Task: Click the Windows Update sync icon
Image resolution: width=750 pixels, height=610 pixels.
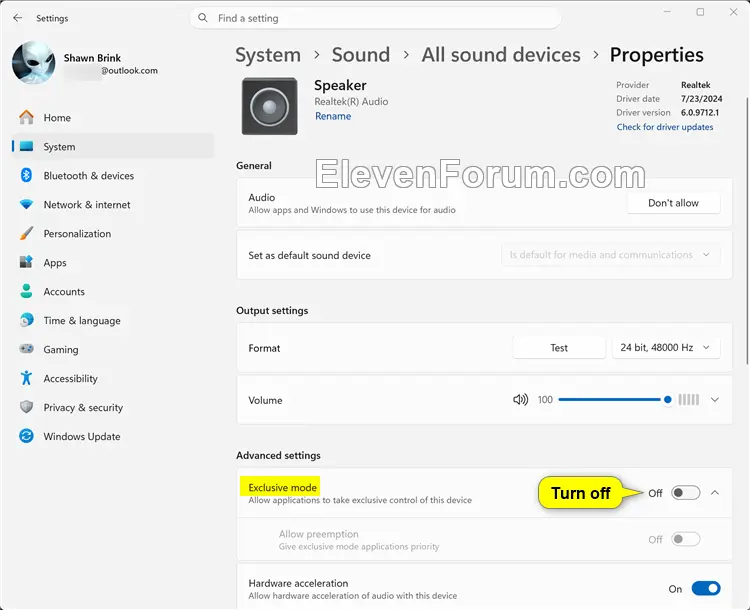Action: 26,436
